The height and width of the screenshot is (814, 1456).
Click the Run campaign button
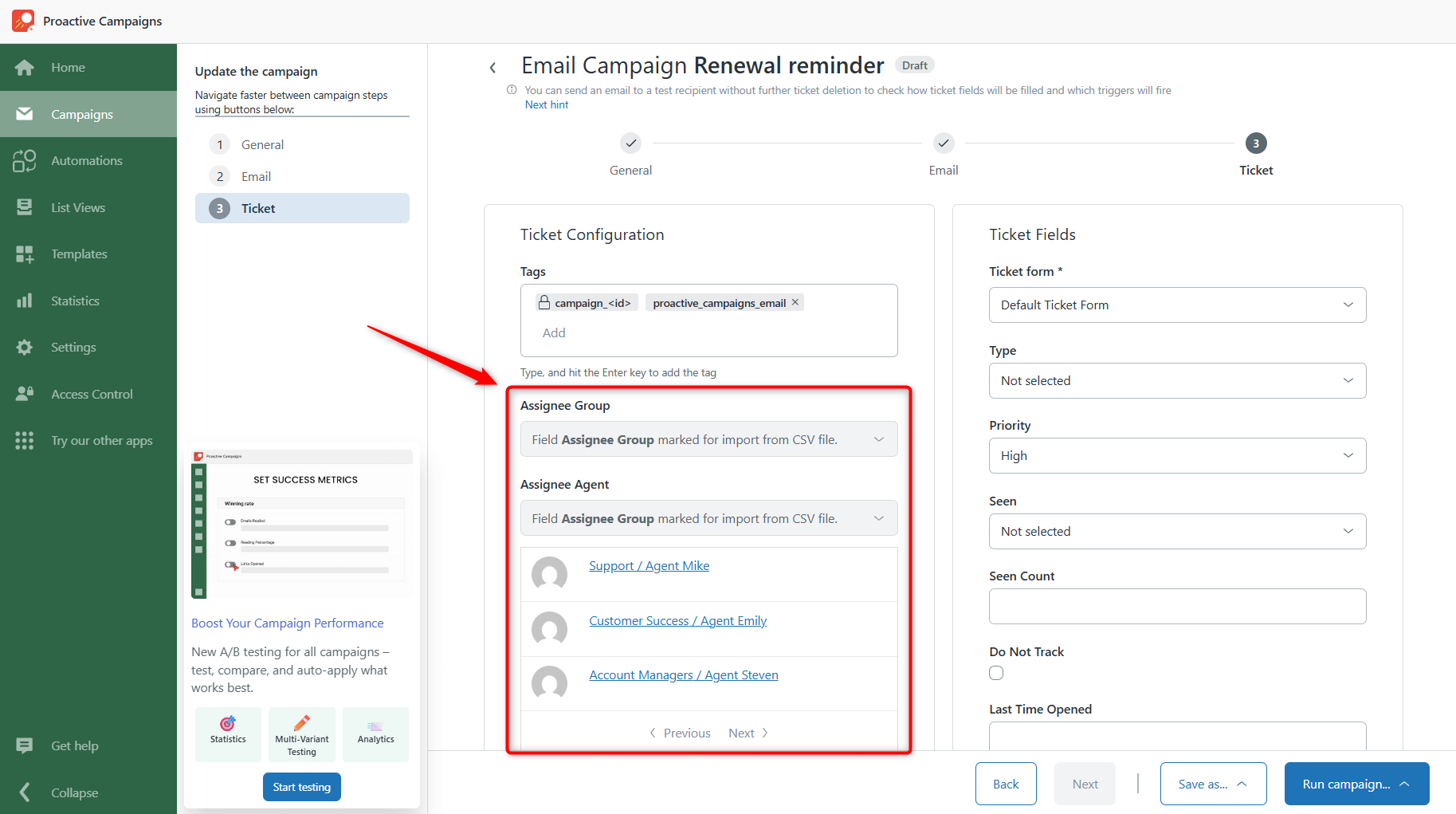click(x=1356, y=784)
